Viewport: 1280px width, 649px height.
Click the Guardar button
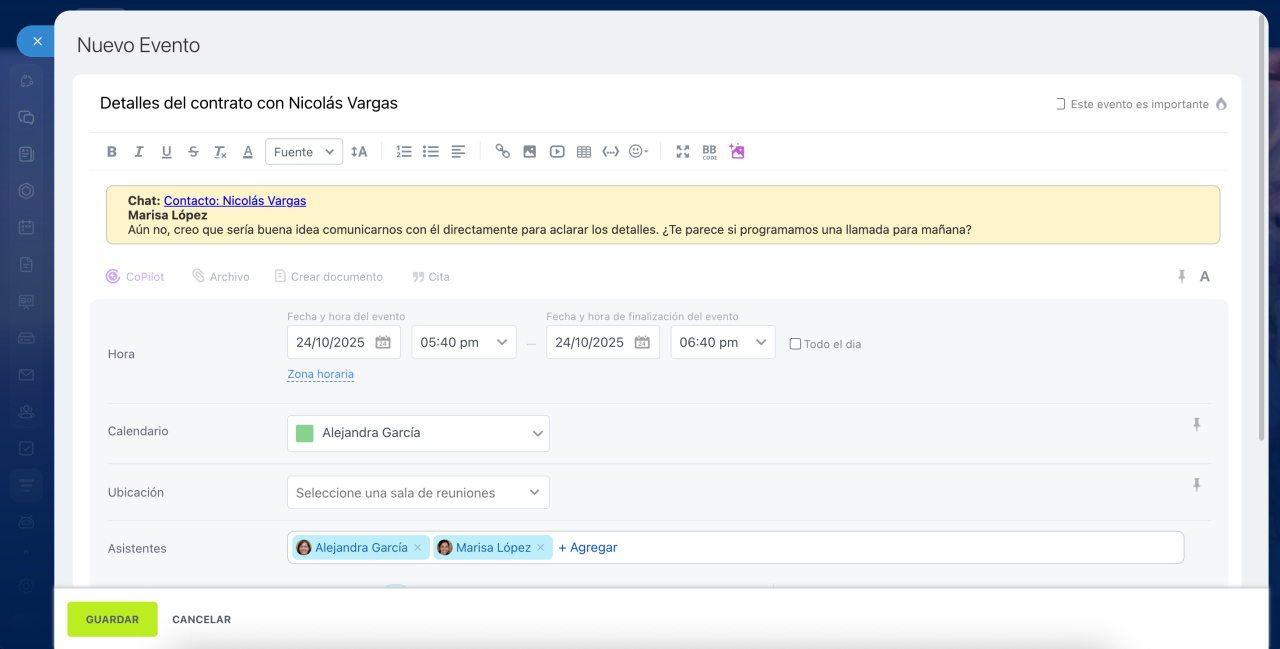pyautogui.click(x=112, y=619)
